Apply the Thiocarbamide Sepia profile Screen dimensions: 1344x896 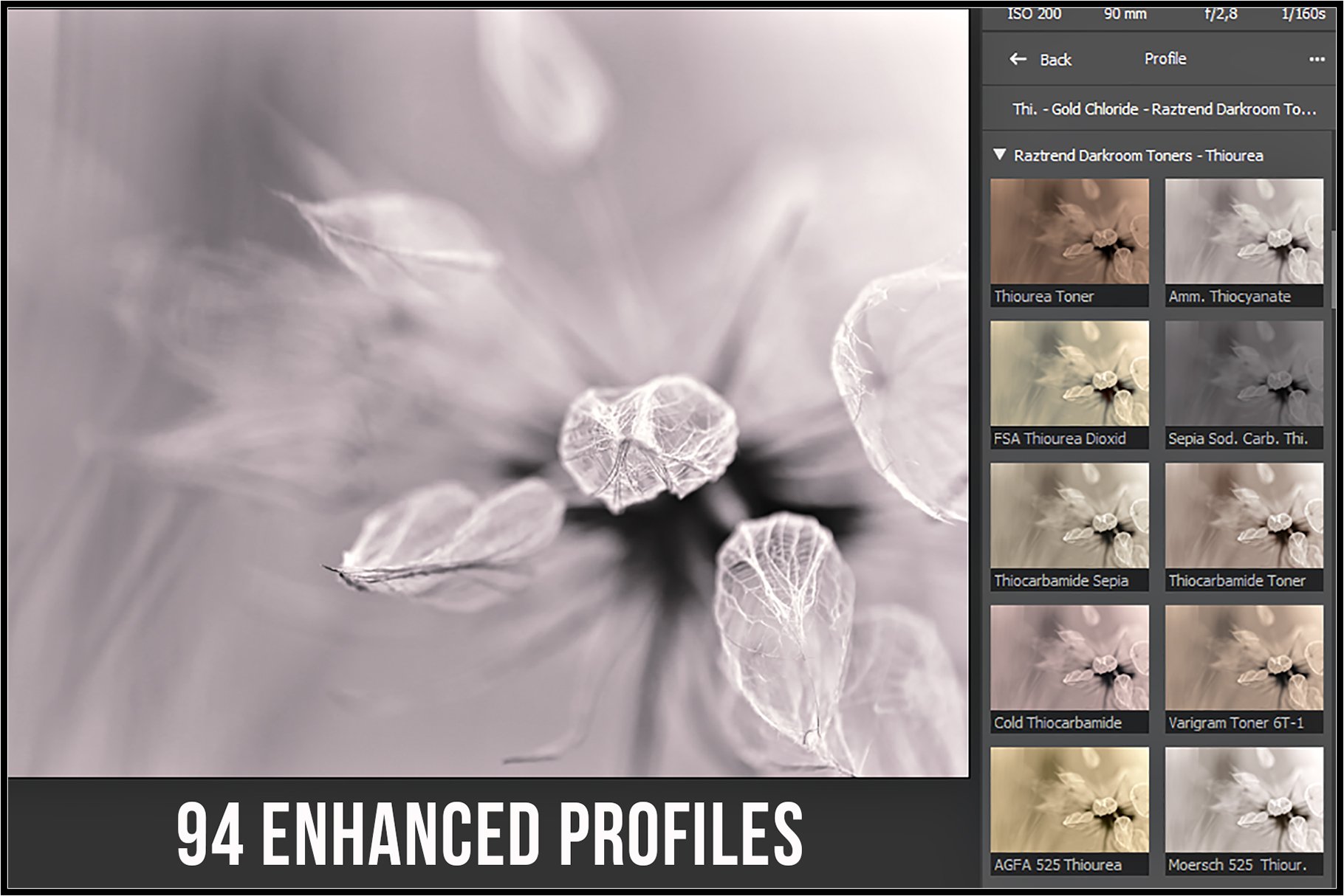(x=1069, y=527)
